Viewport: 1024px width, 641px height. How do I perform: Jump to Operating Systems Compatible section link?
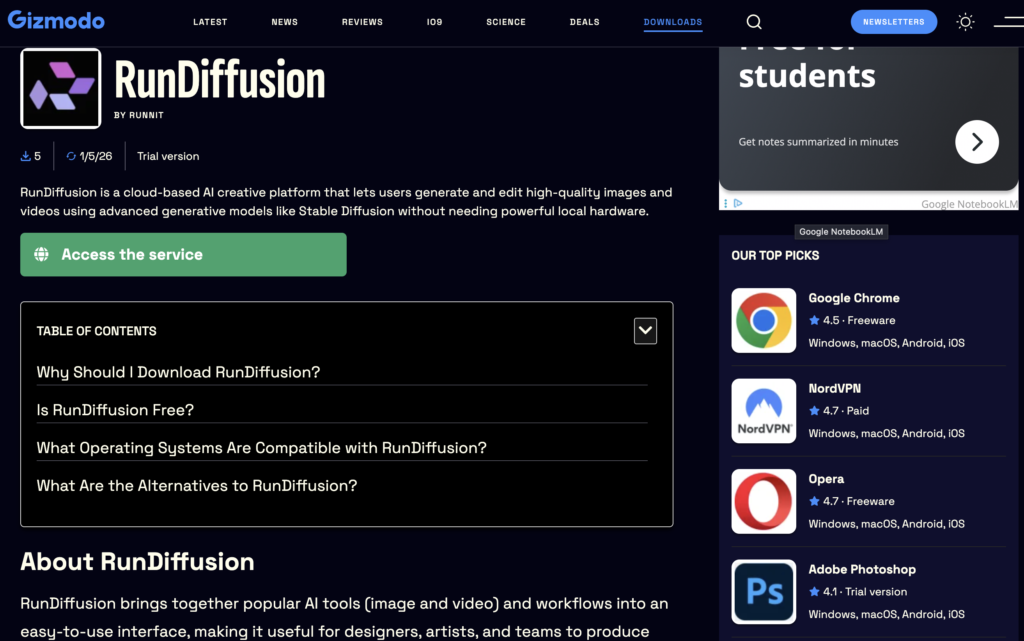coord(261,448)
